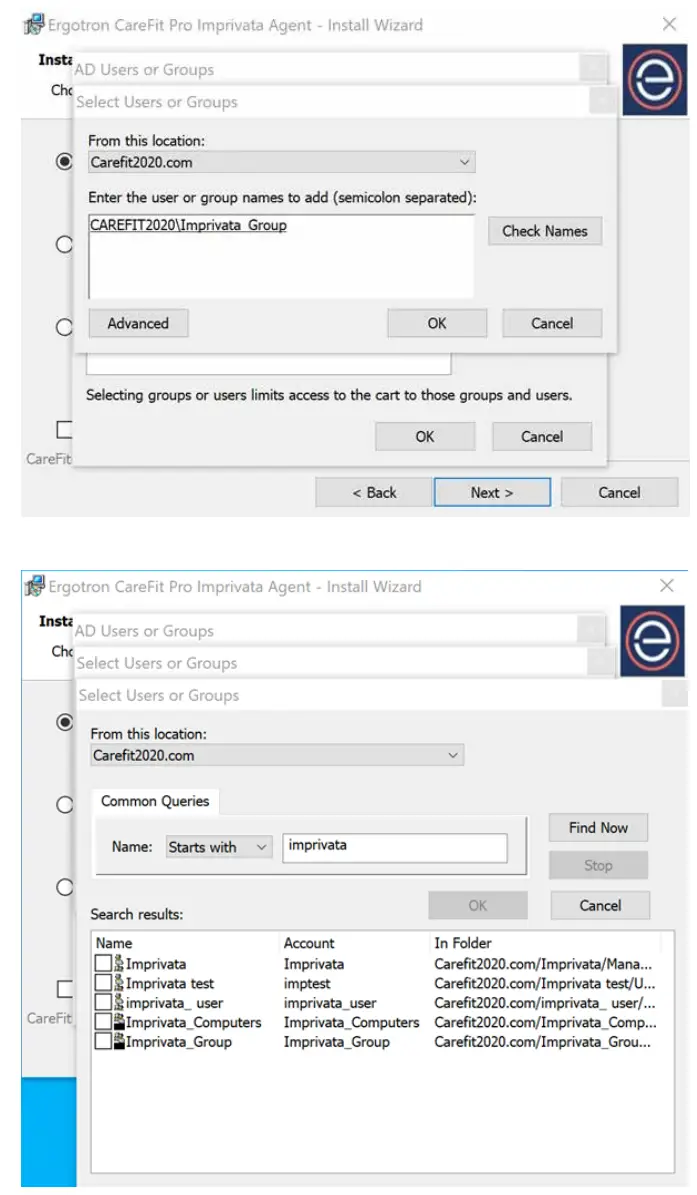The image size is (697, 1195).
Task: Toggle checkbox above CareFit label in Find Now wizard
Action: point(66,989)
